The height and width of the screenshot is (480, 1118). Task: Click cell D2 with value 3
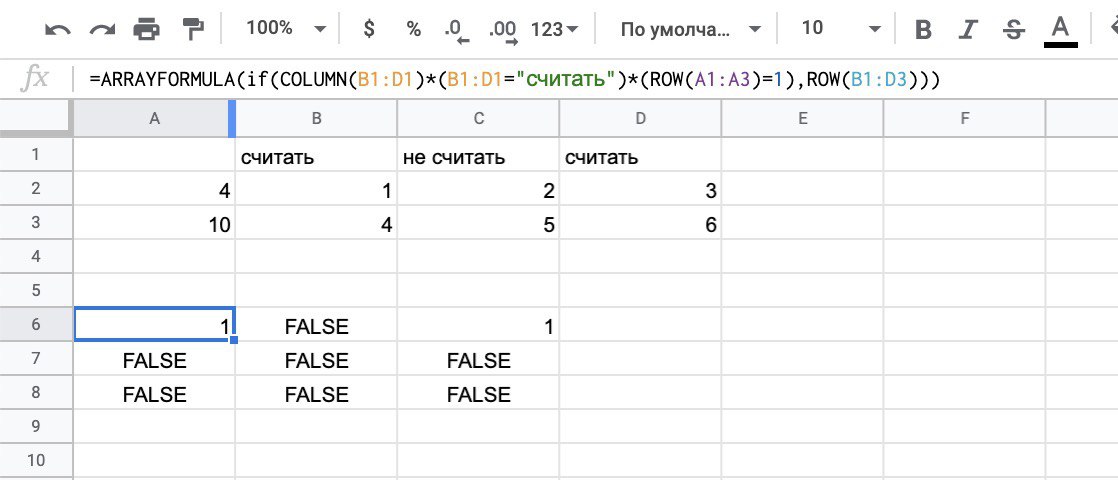[x=640, y=190]
